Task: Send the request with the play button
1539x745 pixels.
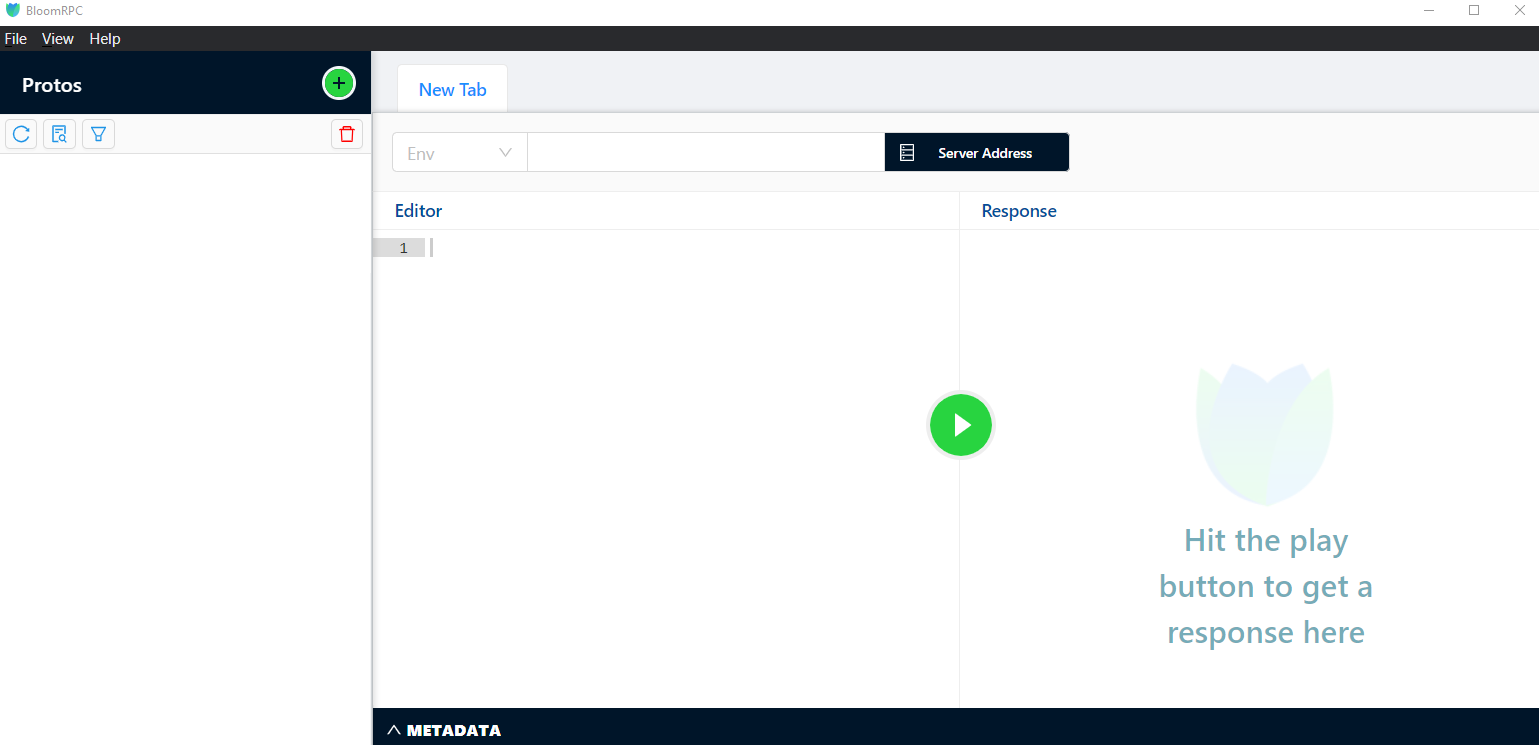Action: 960,424
